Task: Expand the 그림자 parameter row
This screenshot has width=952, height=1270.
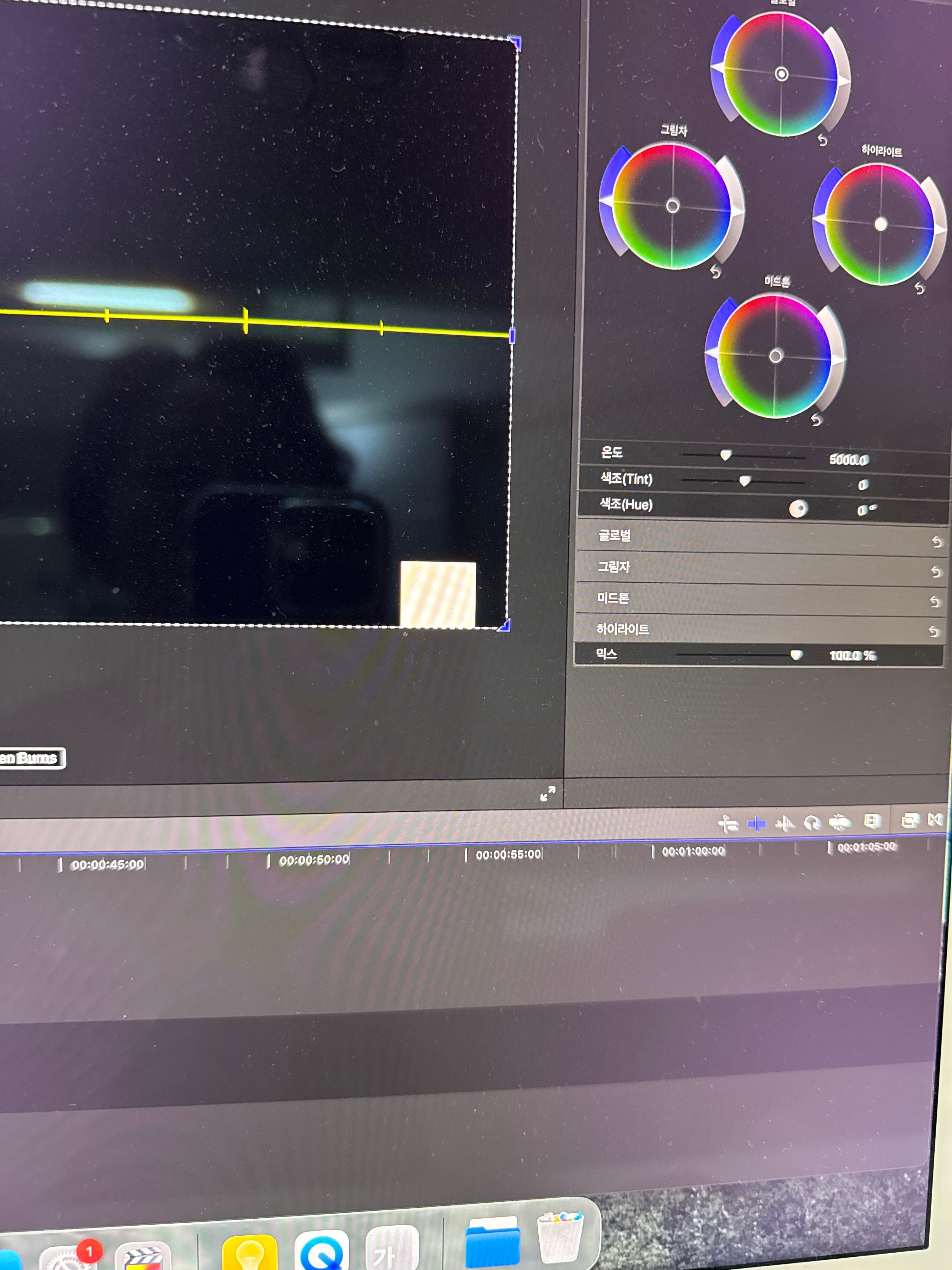Action: pos(614,567)
